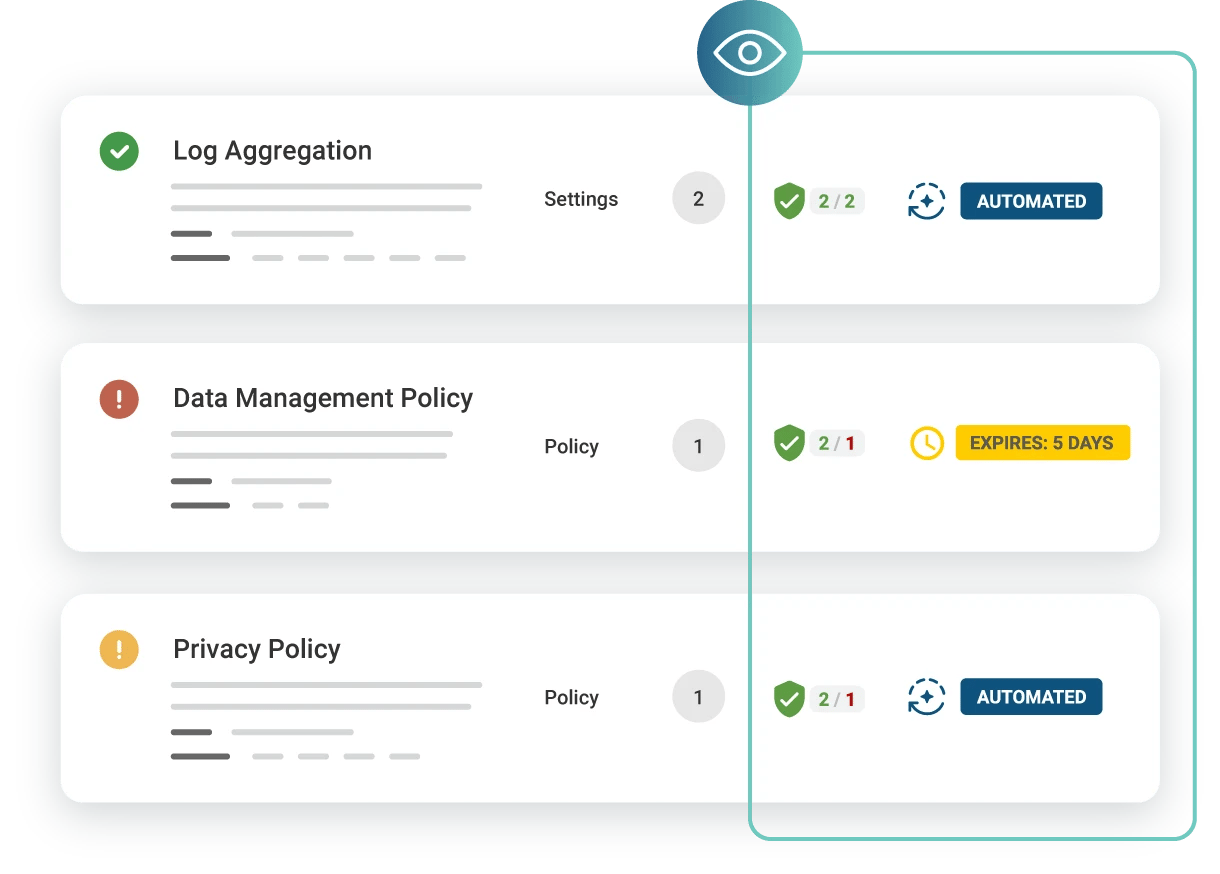Open the Log Aggregation entry
The image size is (1220, 874).
pyautogui.click(x=272, y=150)
